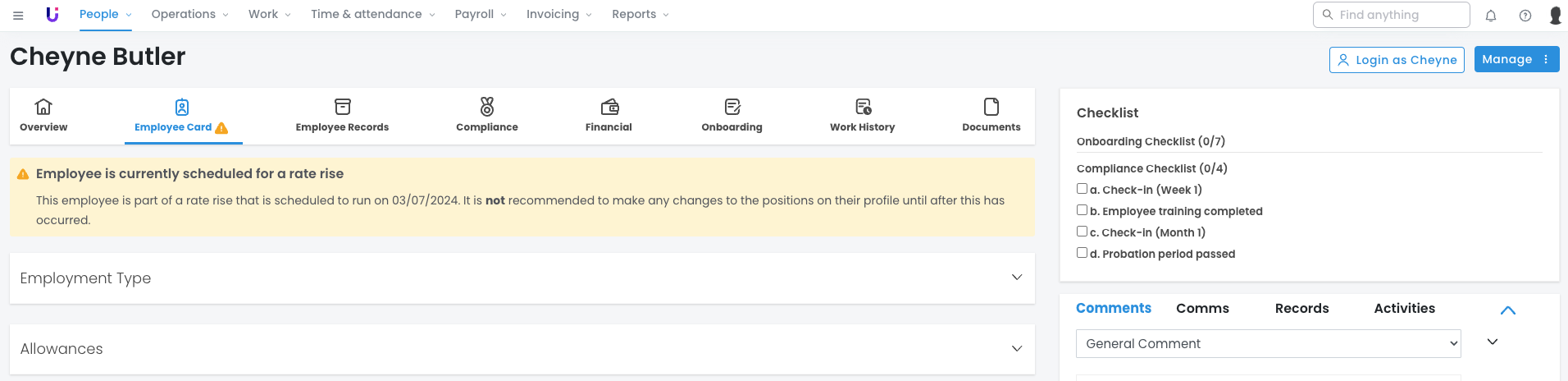Switch to the Comms tab

[1202, 308]
